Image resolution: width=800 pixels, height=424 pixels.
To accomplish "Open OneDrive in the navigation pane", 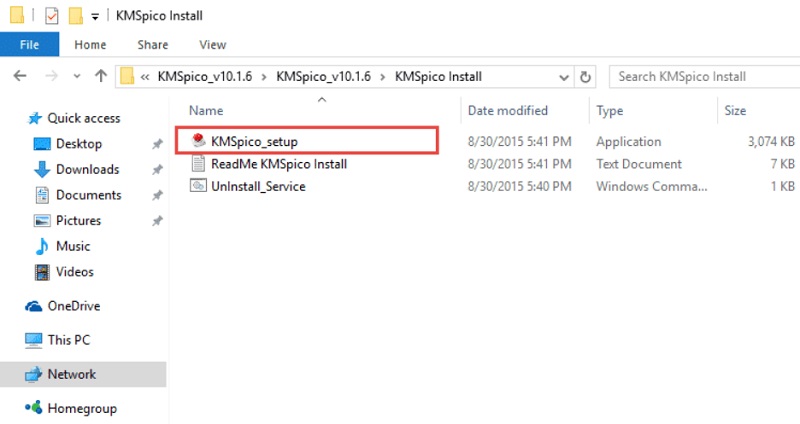I will [73, 306].
